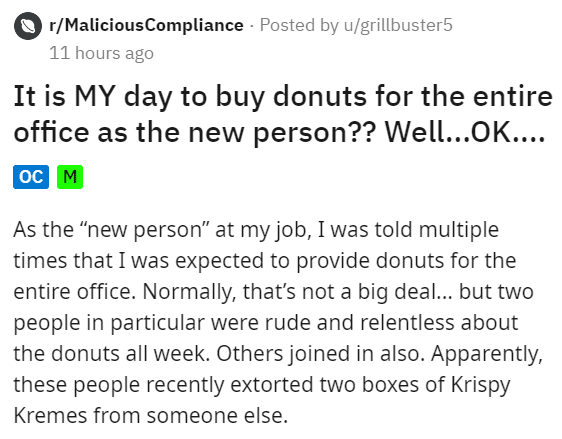The width and height of the screenshot is (562, 439).
Task: Click the words "Krispy" in the post body
Action: (x=481, y=385)
